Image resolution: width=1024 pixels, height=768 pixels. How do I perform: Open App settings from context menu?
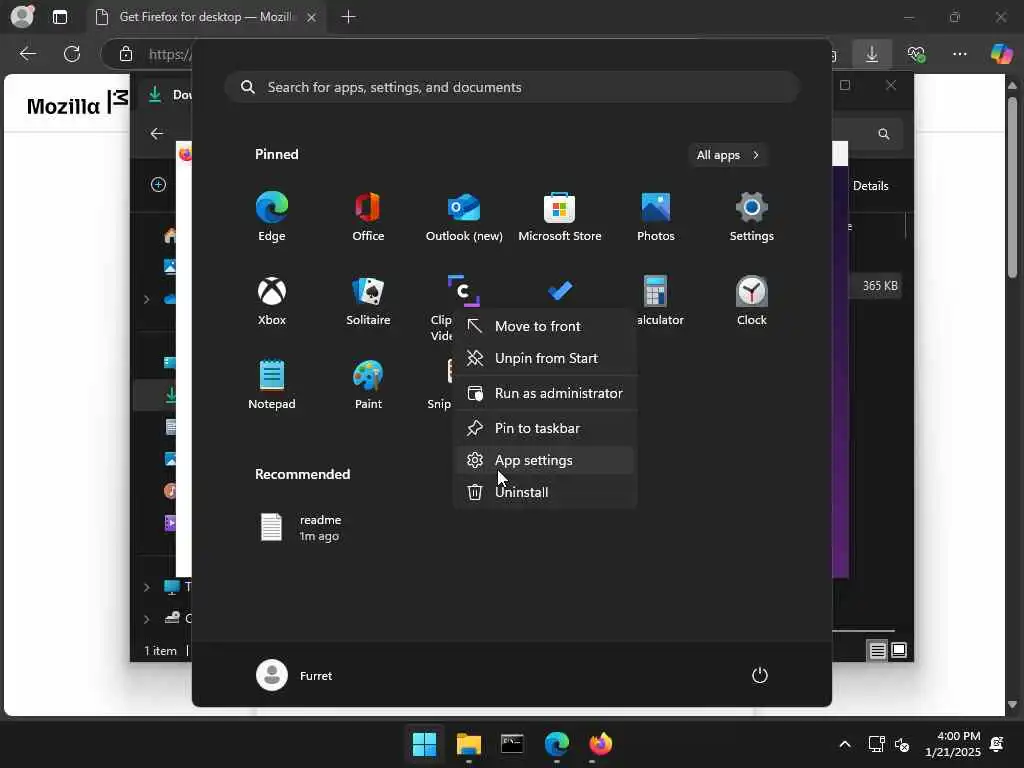tap(545, 460)
